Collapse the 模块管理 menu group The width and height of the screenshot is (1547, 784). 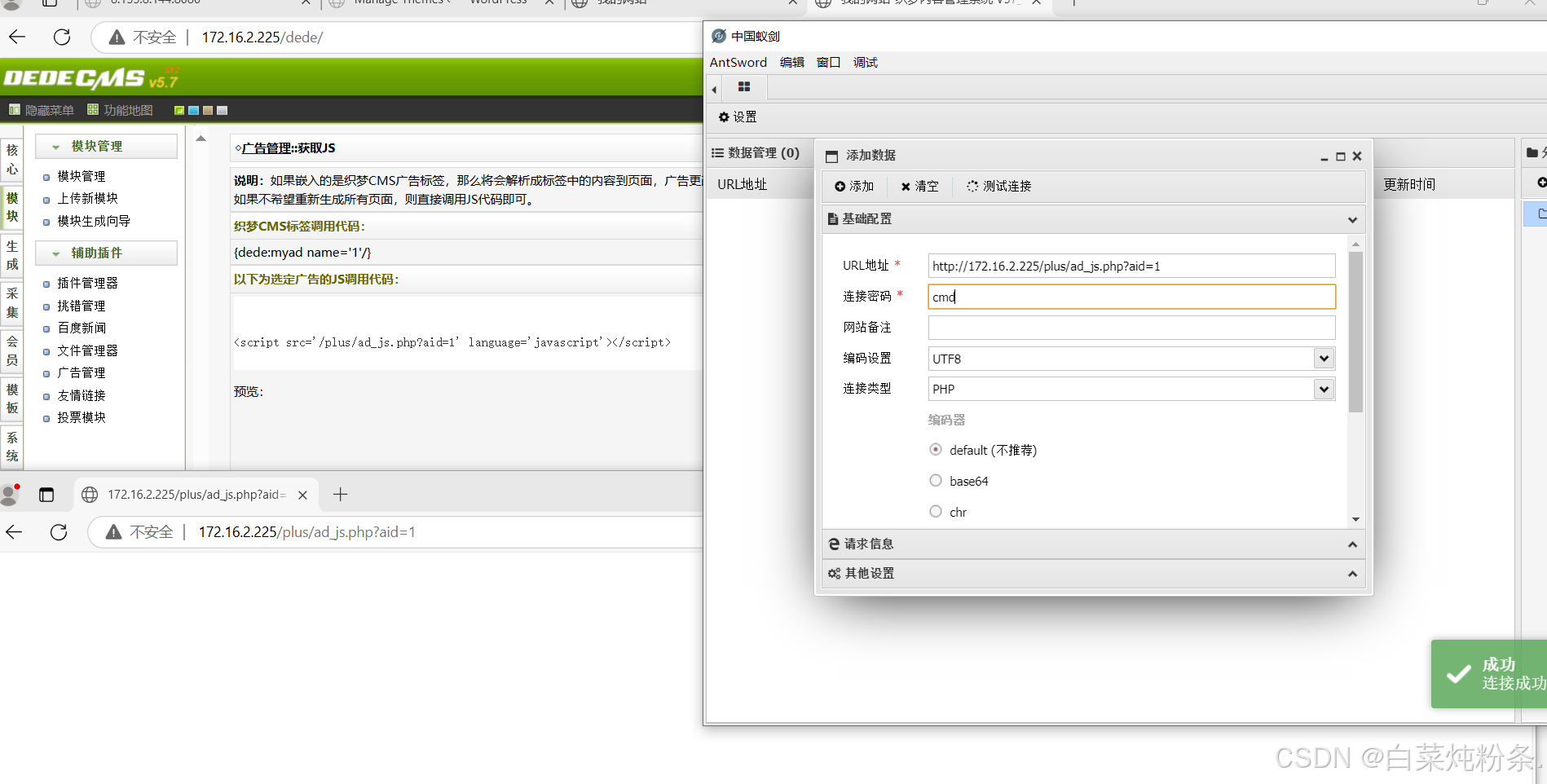tap(106, 146)
